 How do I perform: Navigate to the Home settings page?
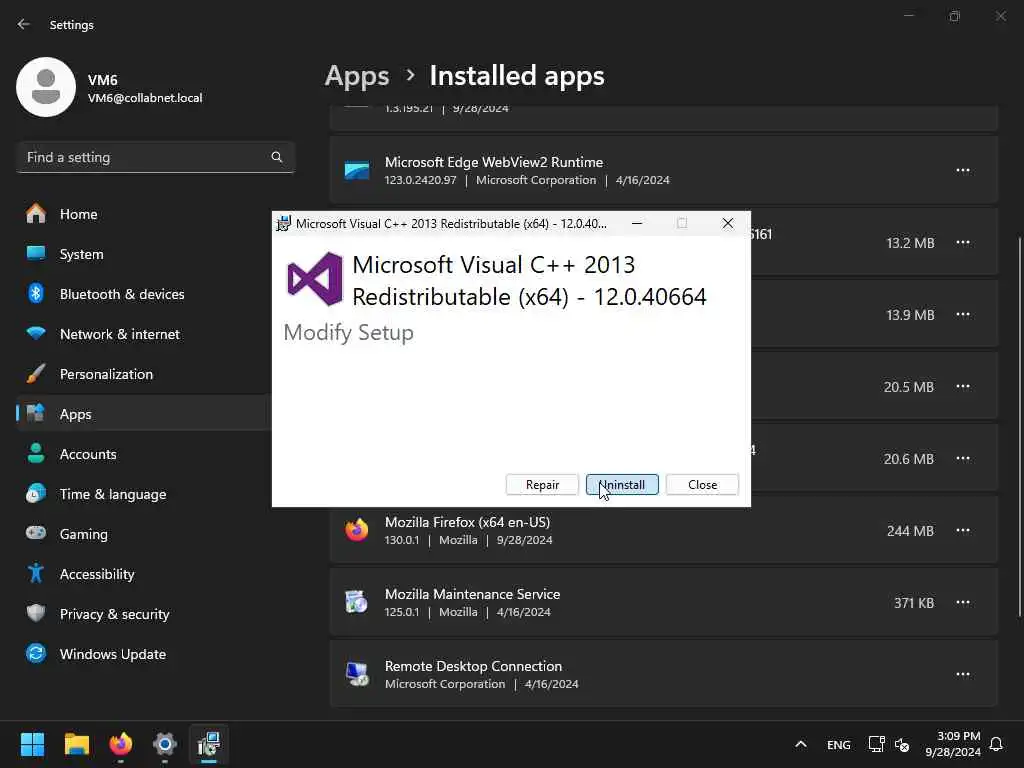click(x=78, y=214)
